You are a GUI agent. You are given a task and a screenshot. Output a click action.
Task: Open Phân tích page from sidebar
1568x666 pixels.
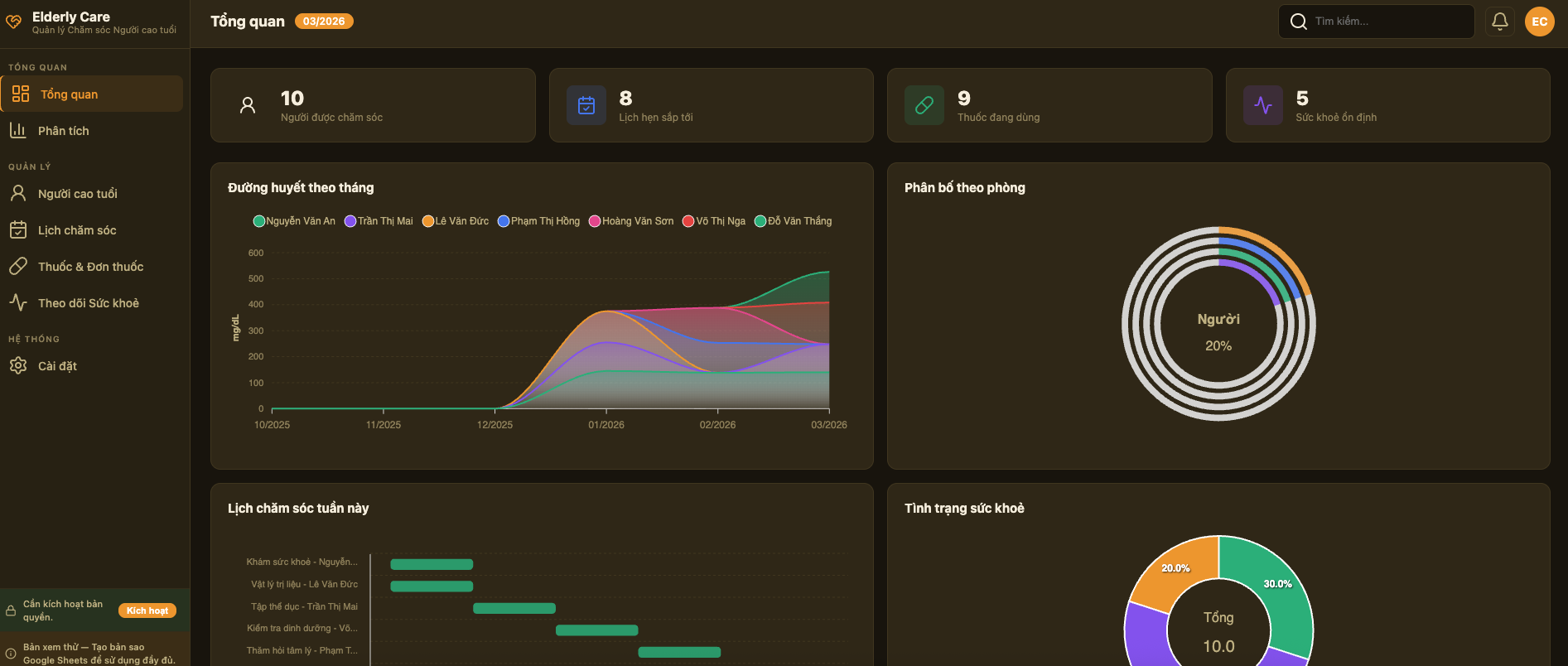63,131
